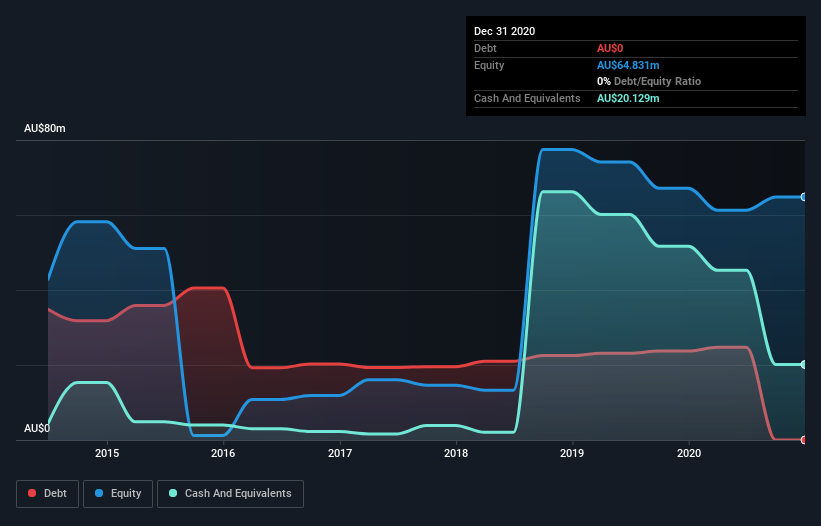Screen dimensions: 821x526
Task: Click the red AU$0 debt value in tooltip
Action: click(610, 48)
